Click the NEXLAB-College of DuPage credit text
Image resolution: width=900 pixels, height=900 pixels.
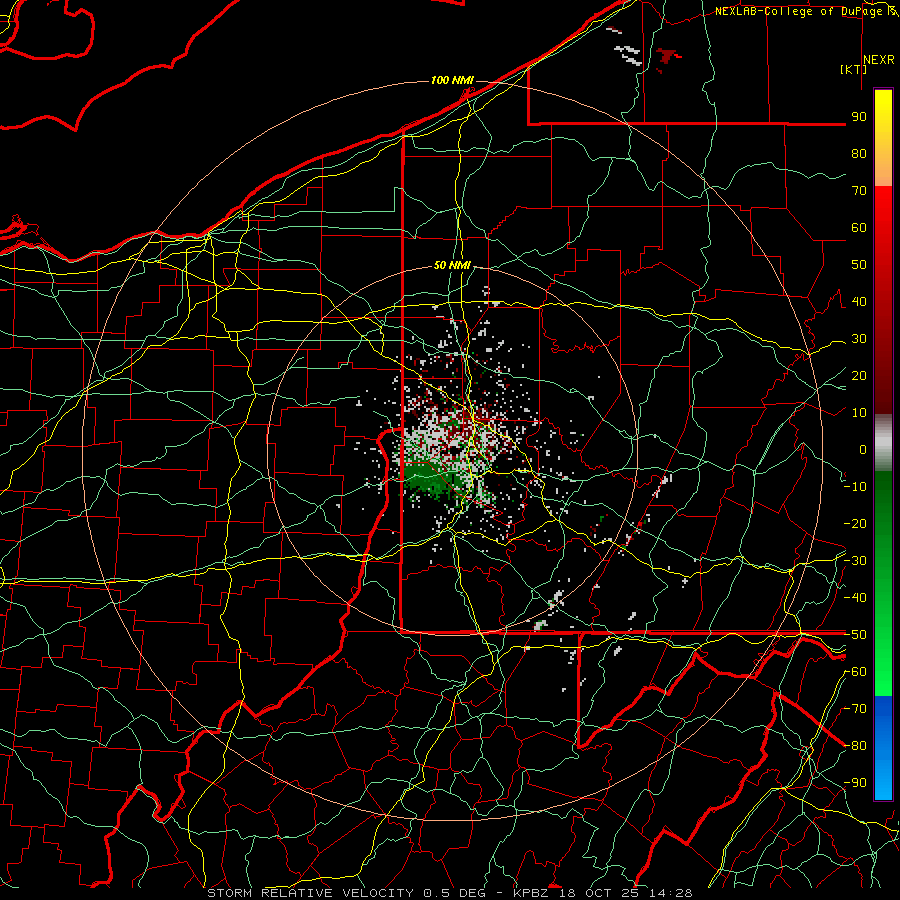[800, 11]
